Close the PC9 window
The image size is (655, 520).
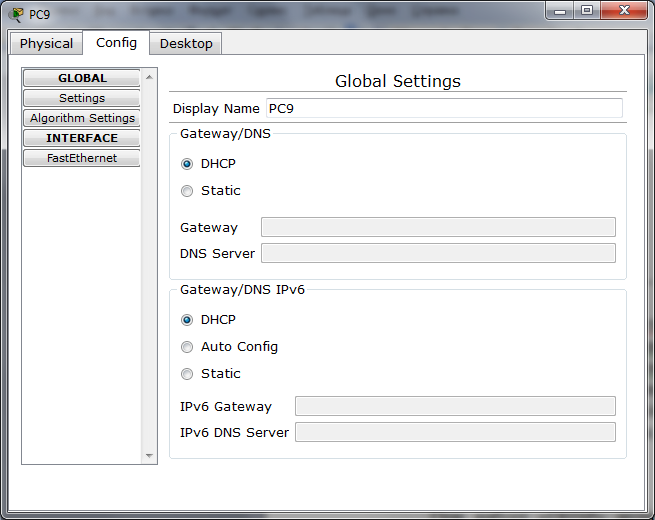(x=624, y=10)
